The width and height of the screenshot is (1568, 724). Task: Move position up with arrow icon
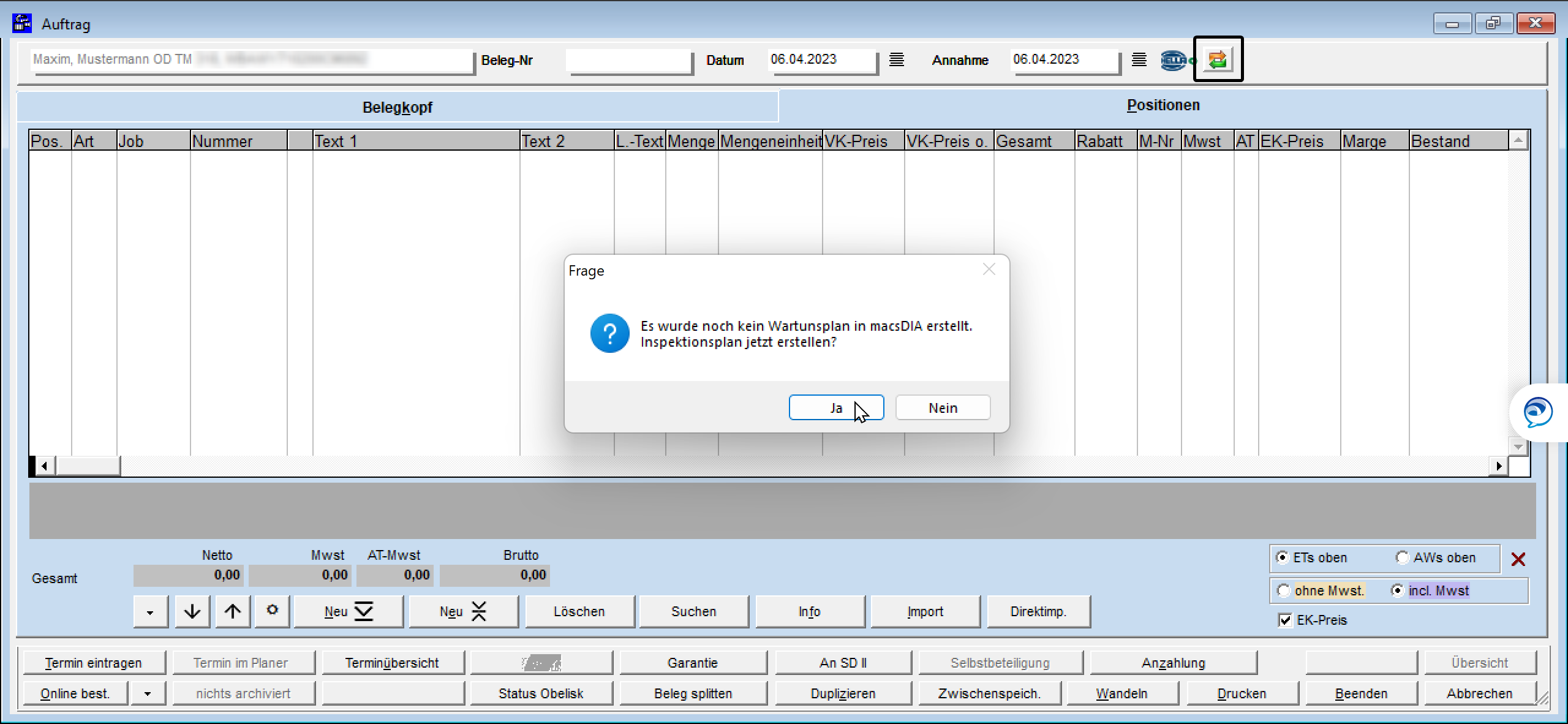233,611
